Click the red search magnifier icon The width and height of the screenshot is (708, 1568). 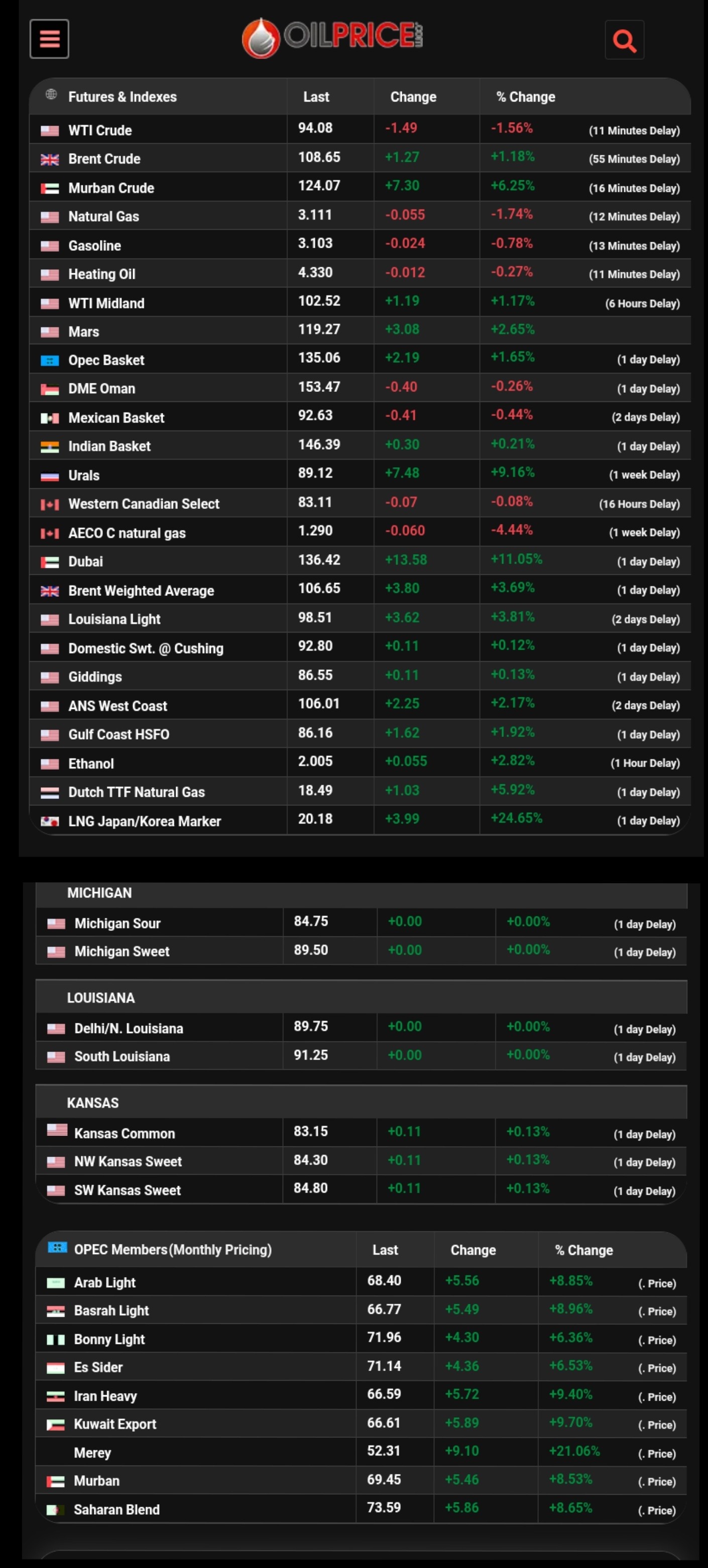(624, 40)
